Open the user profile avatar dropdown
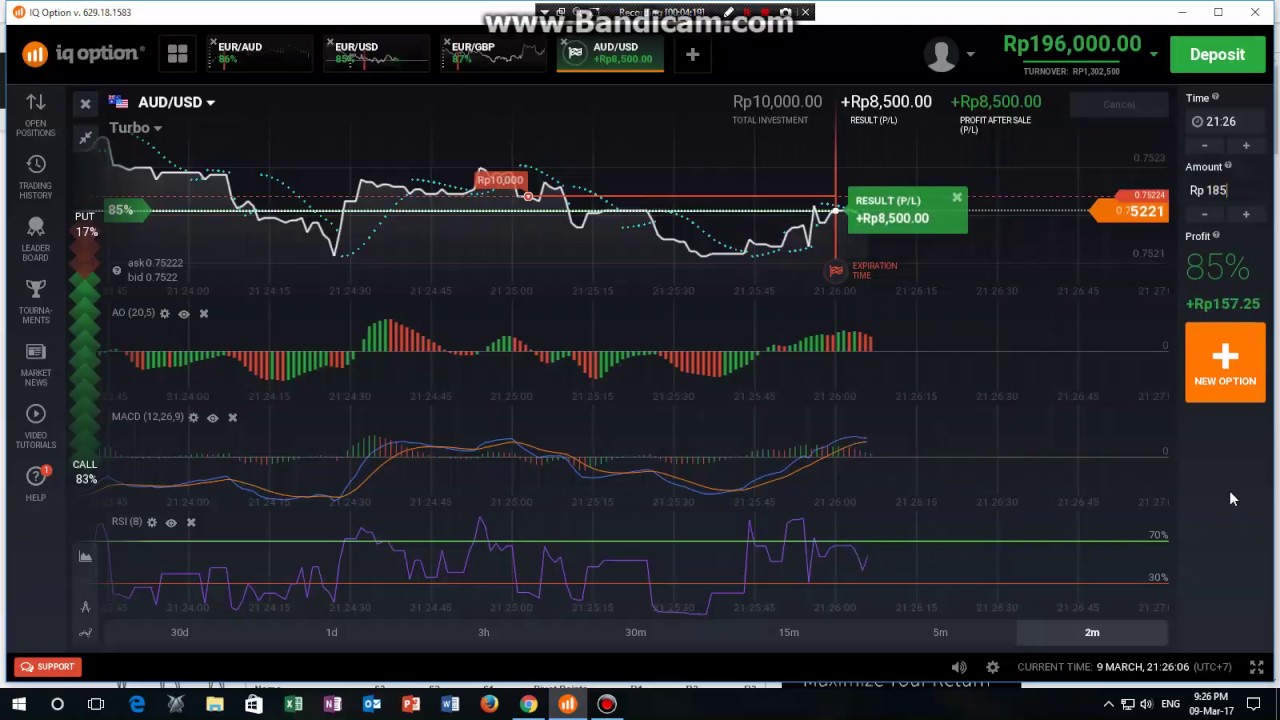Screen dimensions: 1280x720 [949, 54]
